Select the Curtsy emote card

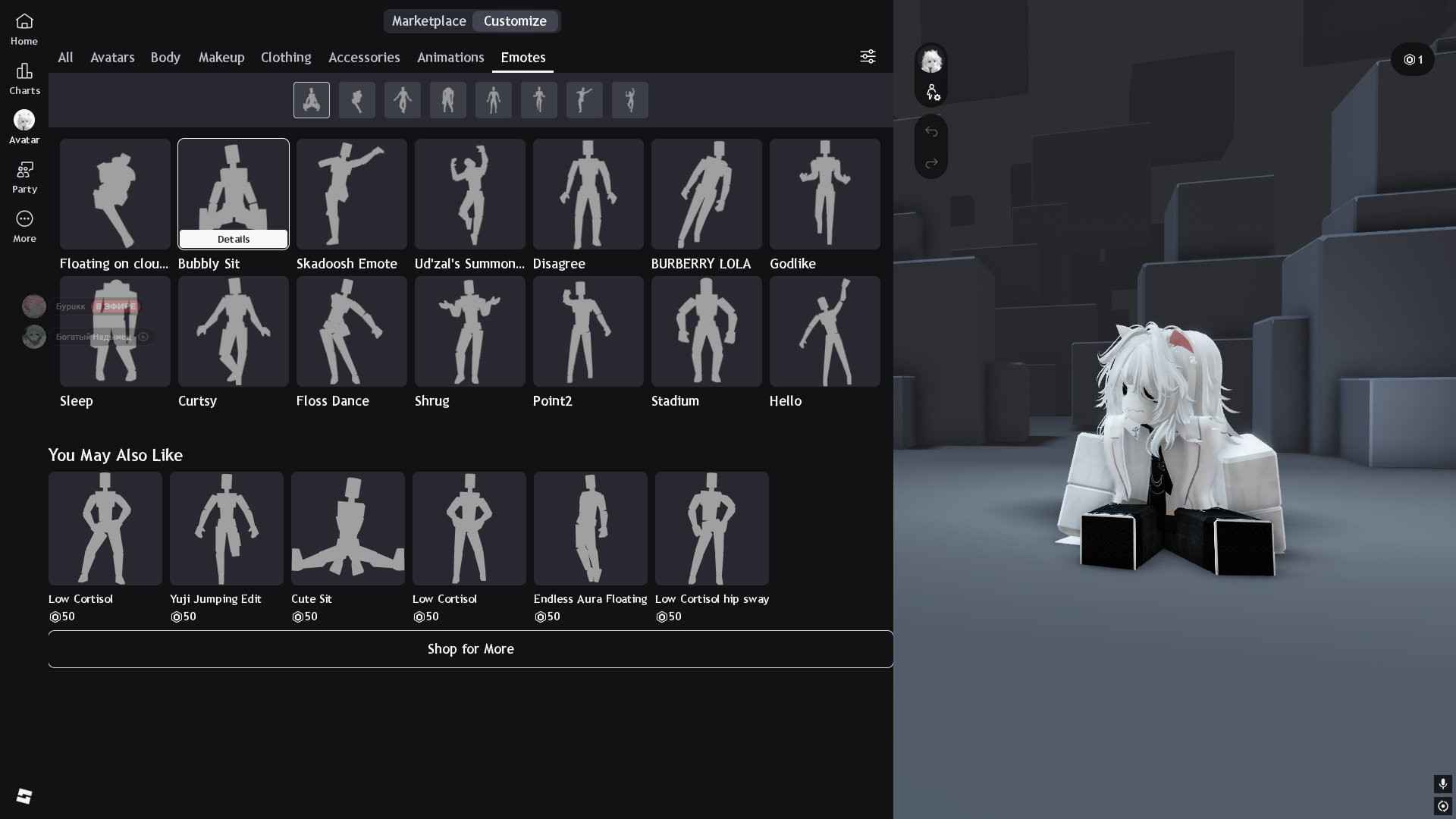[234, 331]
